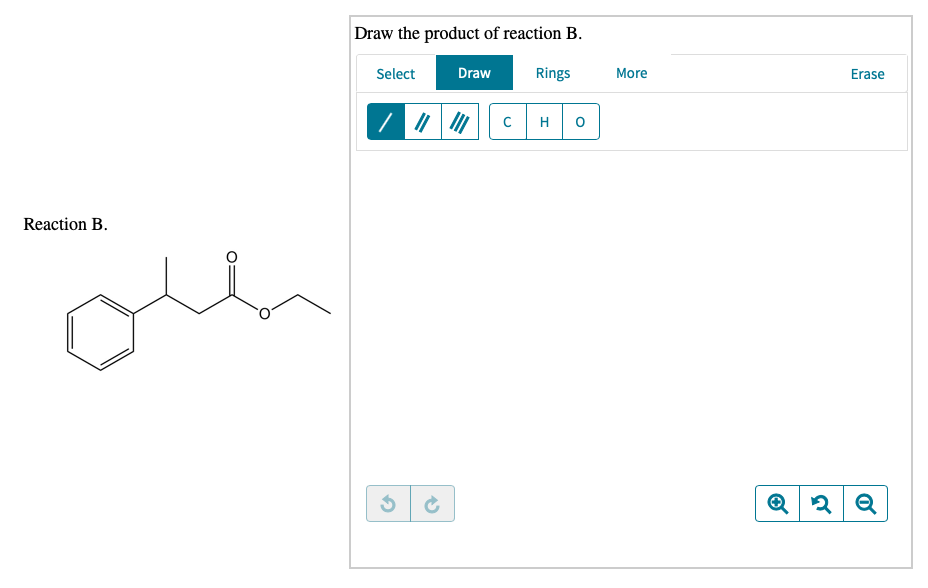The image size is (928, 588).
Task: Reset the canvas zoom view
Action: [821, 503]
